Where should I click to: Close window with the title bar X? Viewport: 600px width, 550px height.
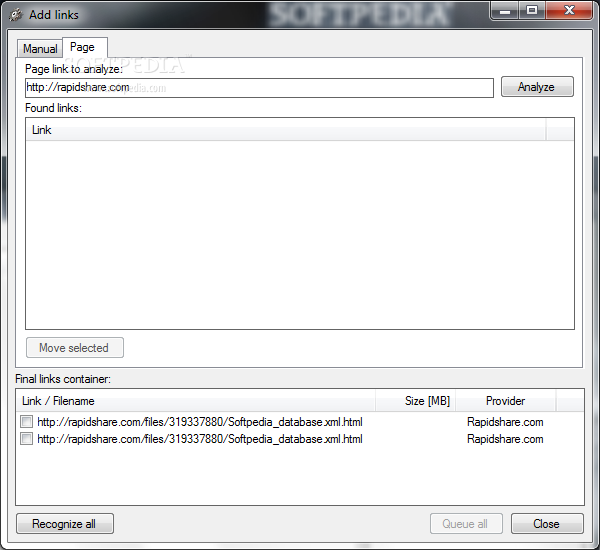coord(569,10)
